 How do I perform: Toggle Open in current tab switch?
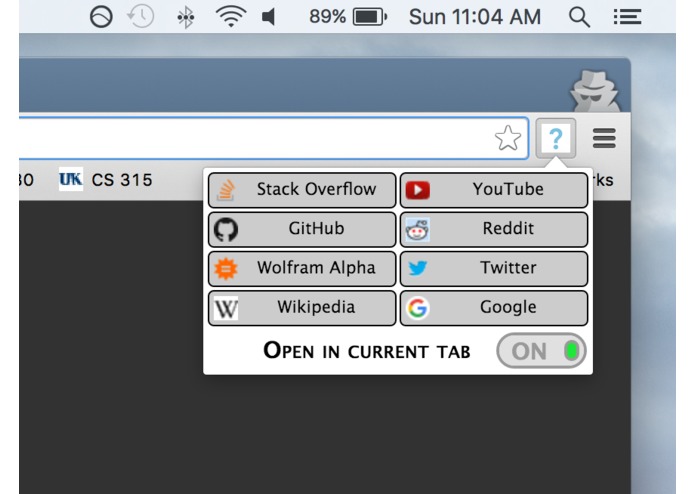541,351
